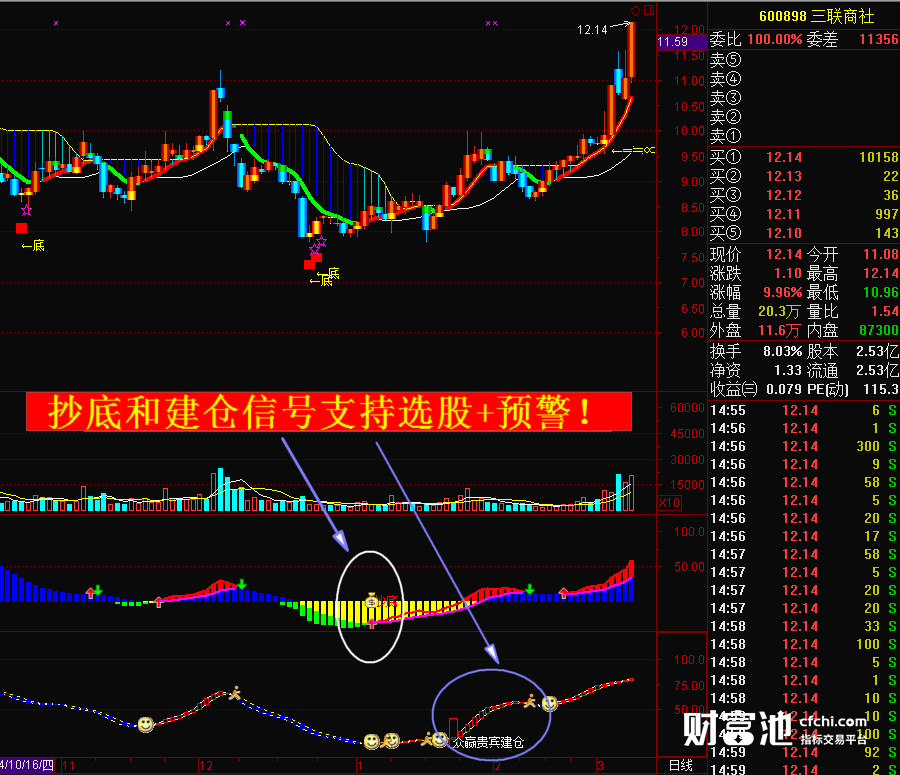
Task: Click the first smiley face on the bottom indicator line
Action: (x=146, y=724)
